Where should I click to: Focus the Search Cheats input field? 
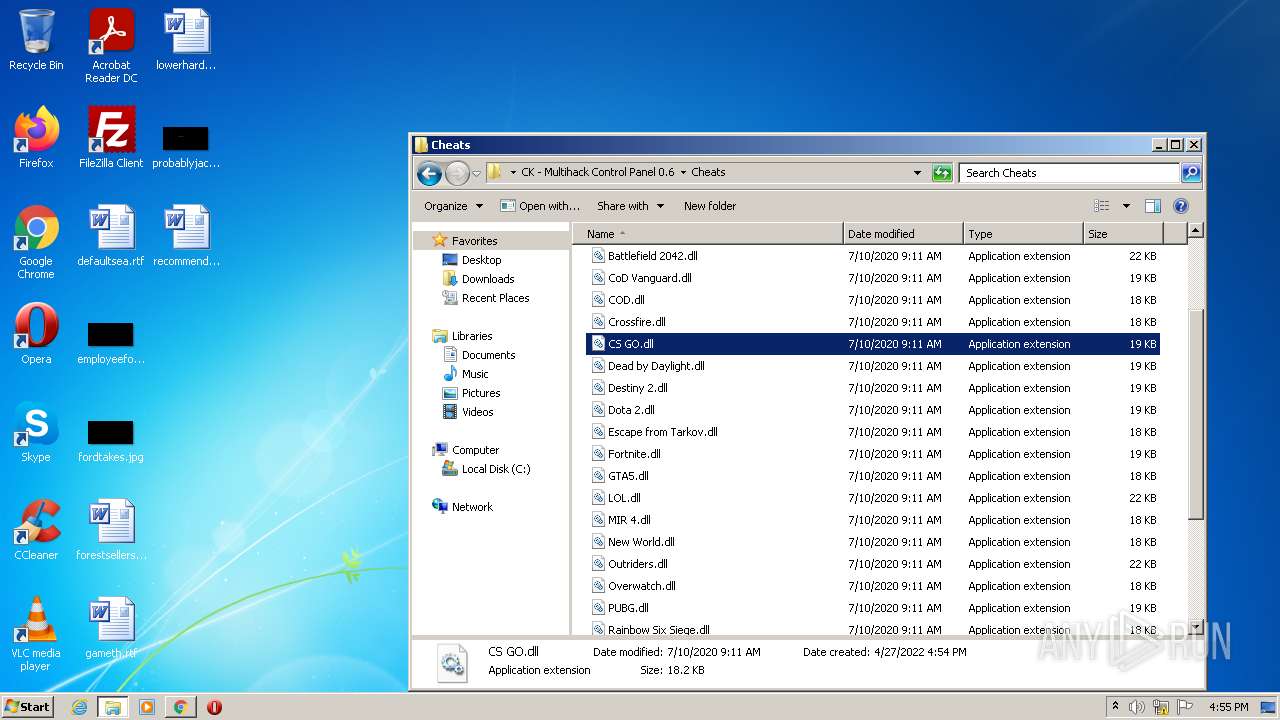1069,173
